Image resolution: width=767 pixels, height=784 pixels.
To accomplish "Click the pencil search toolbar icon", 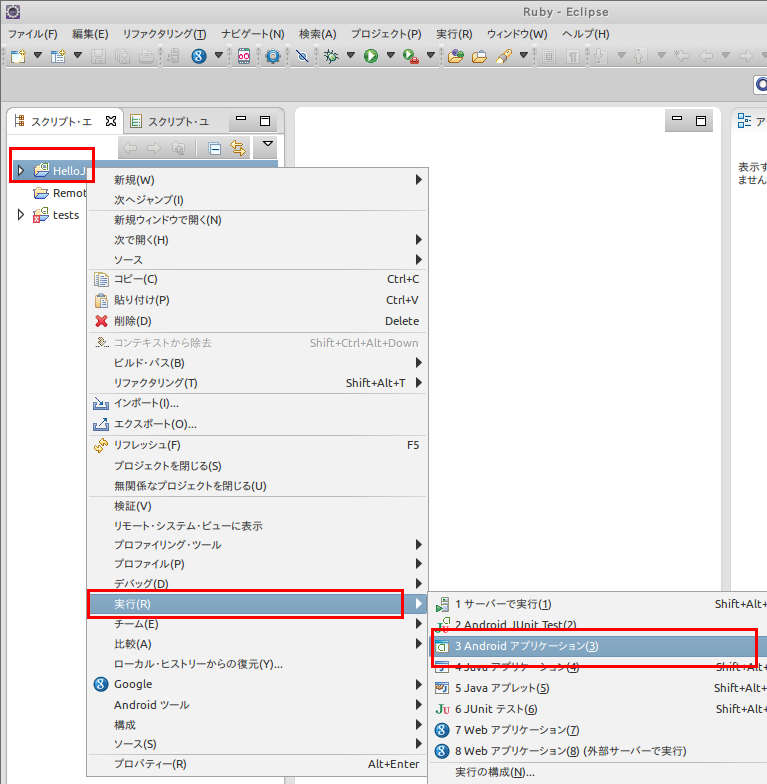I will click(x=504, y=56).
